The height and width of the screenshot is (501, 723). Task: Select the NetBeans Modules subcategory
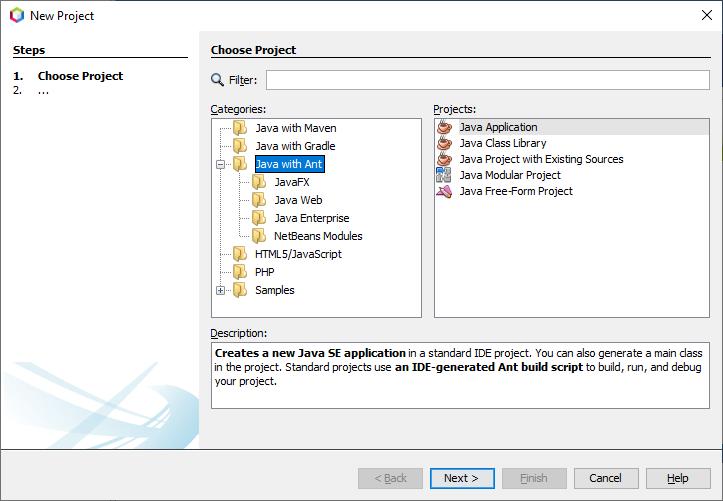318,236
